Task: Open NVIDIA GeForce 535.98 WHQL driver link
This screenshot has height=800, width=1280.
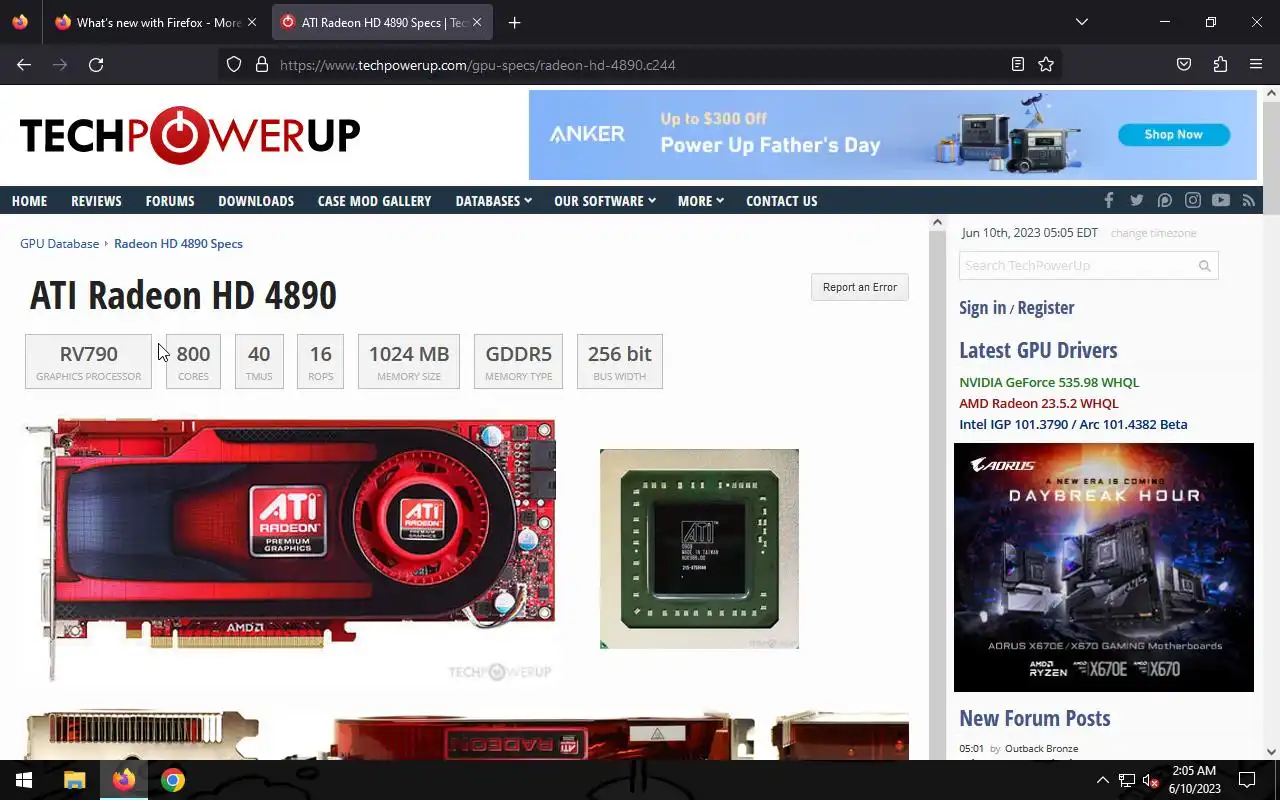Action: pos(1049,382)
